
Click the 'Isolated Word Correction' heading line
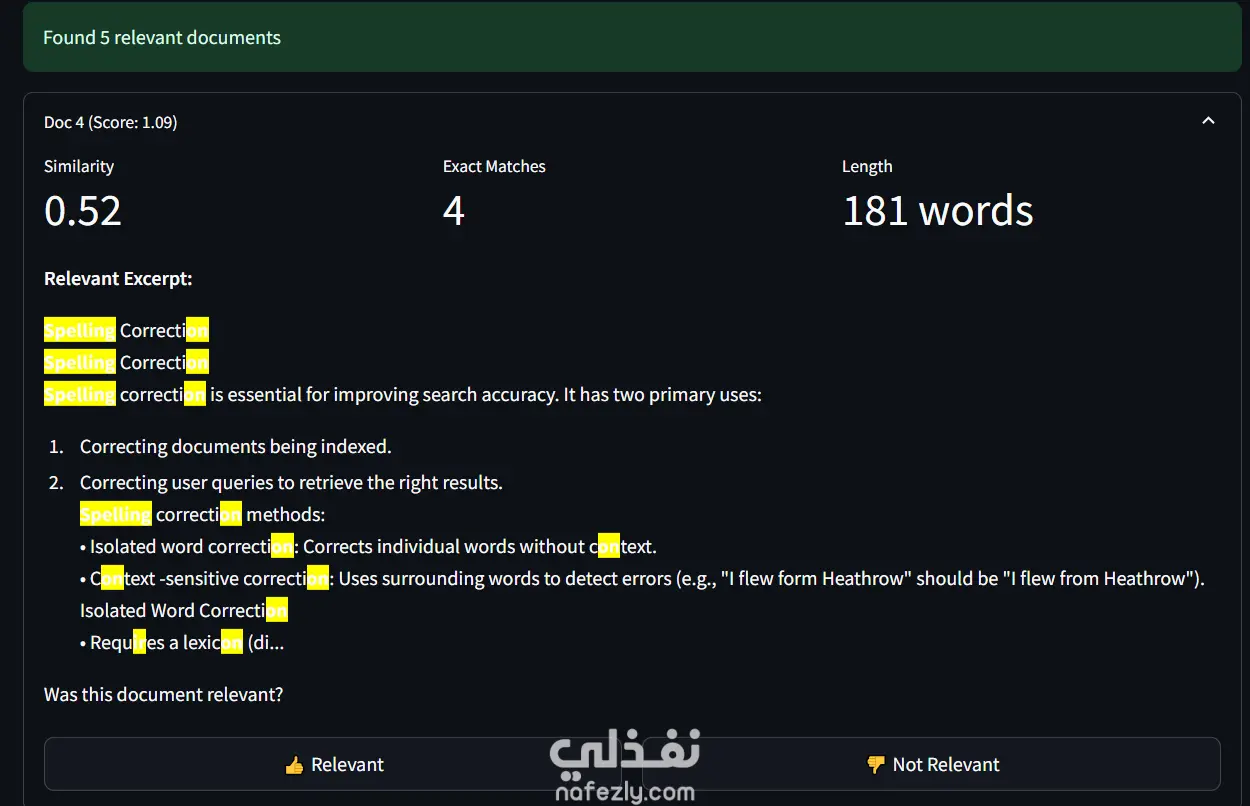[184, 610]
